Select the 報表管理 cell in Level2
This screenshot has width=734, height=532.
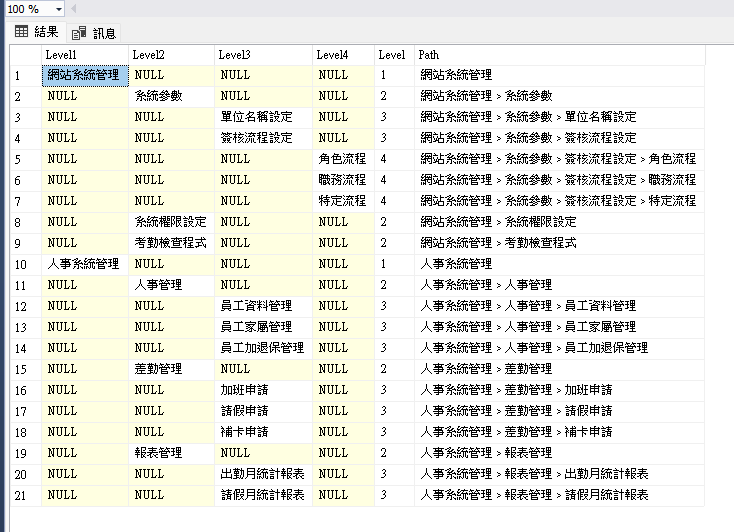point(171,453)
